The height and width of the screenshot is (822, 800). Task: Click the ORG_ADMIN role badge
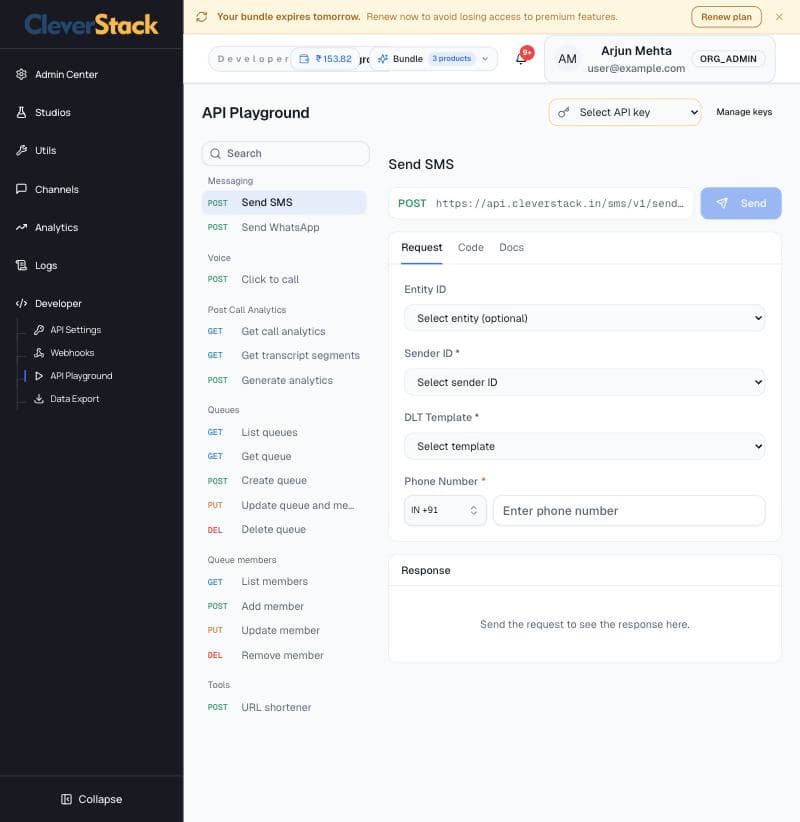pyautogui.click(x=728, y=59)
